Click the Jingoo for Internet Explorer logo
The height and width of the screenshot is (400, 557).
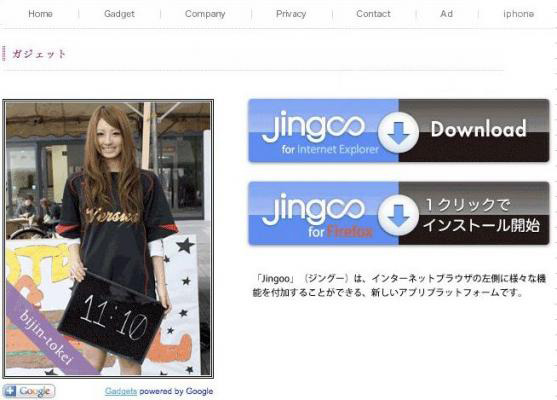coord(320,132)
